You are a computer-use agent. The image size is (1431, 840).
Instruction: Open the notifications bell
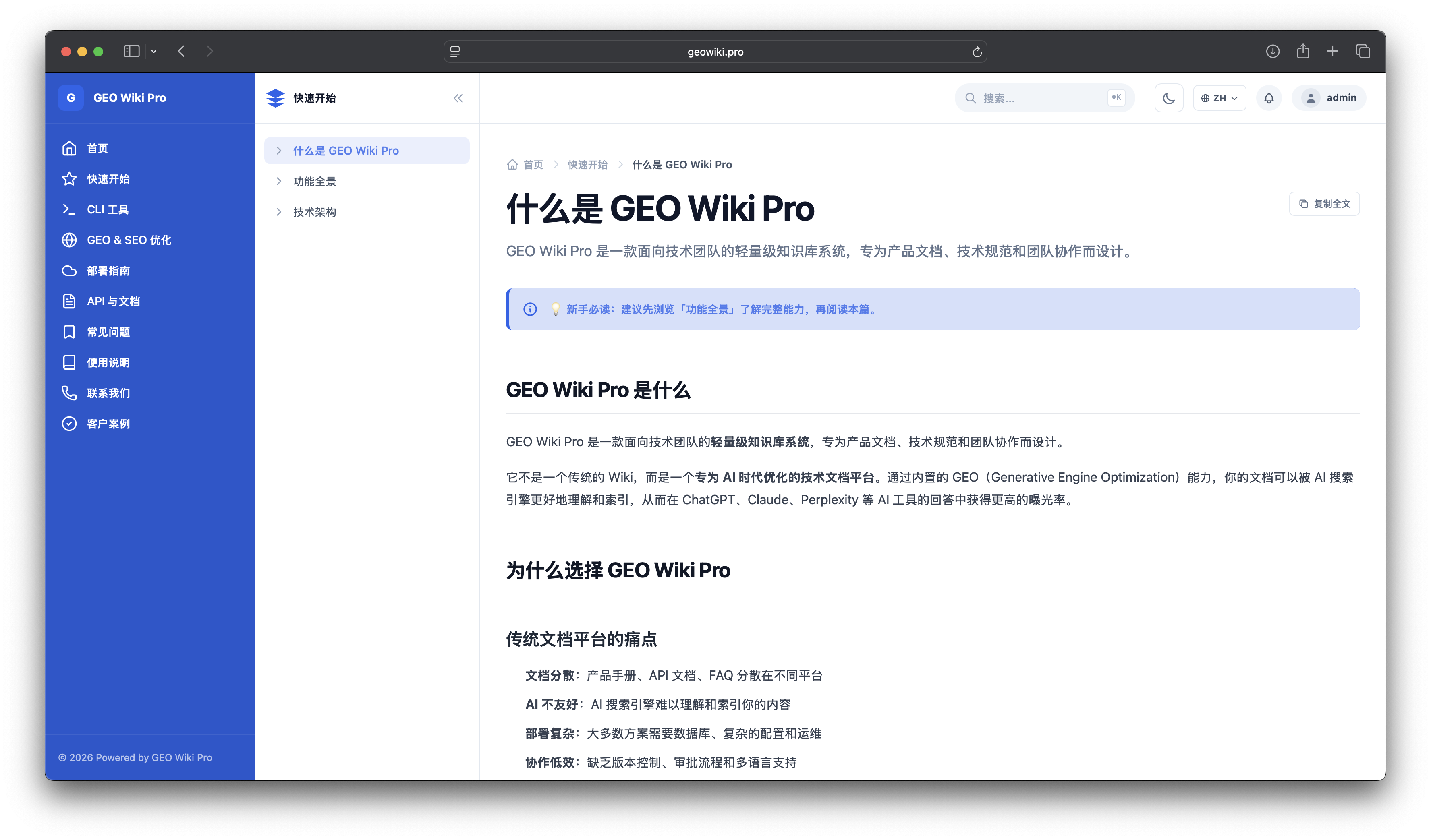coord(1269,98)
